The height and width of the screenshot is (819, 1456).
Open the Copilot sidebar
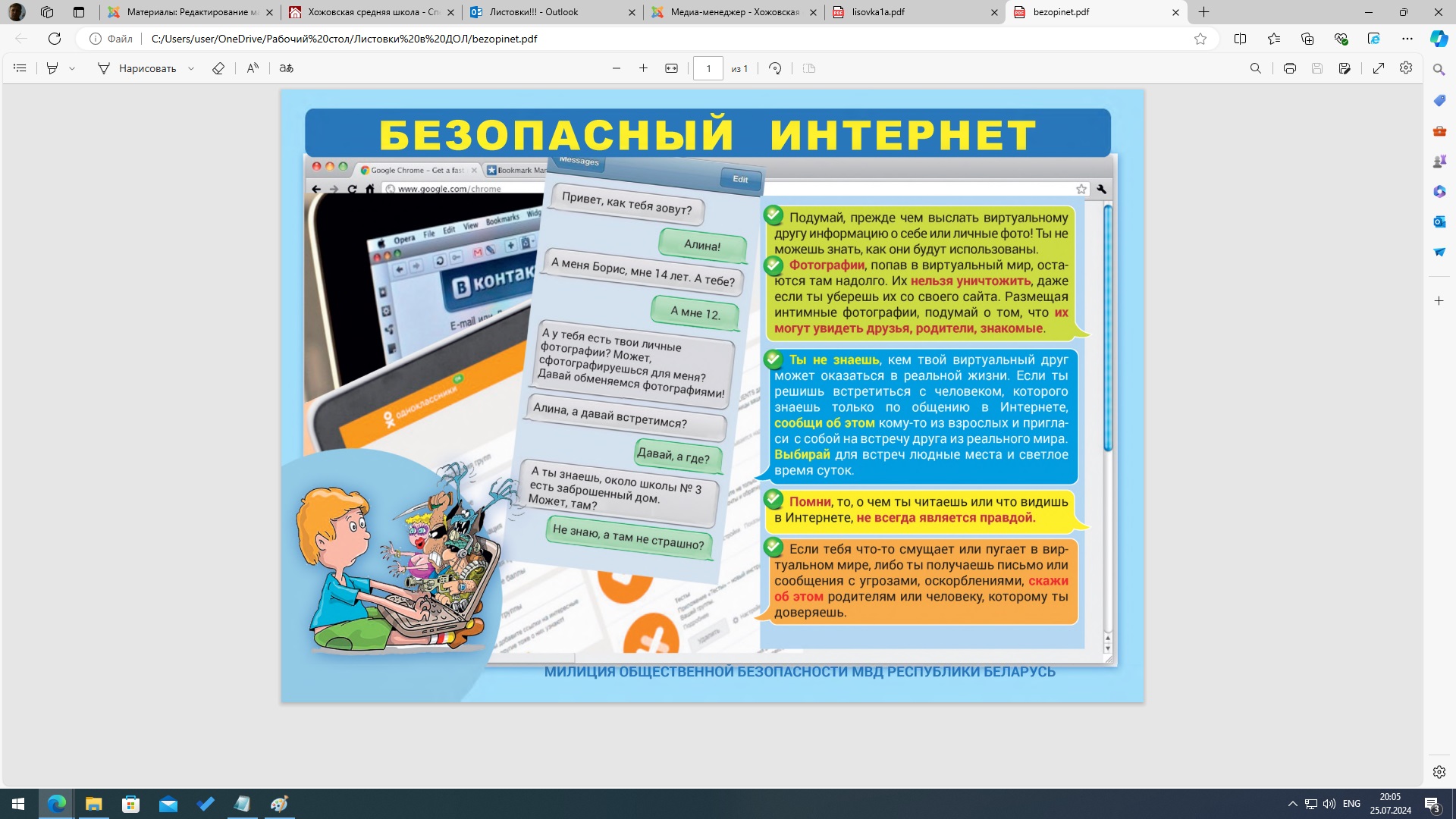1439,39
